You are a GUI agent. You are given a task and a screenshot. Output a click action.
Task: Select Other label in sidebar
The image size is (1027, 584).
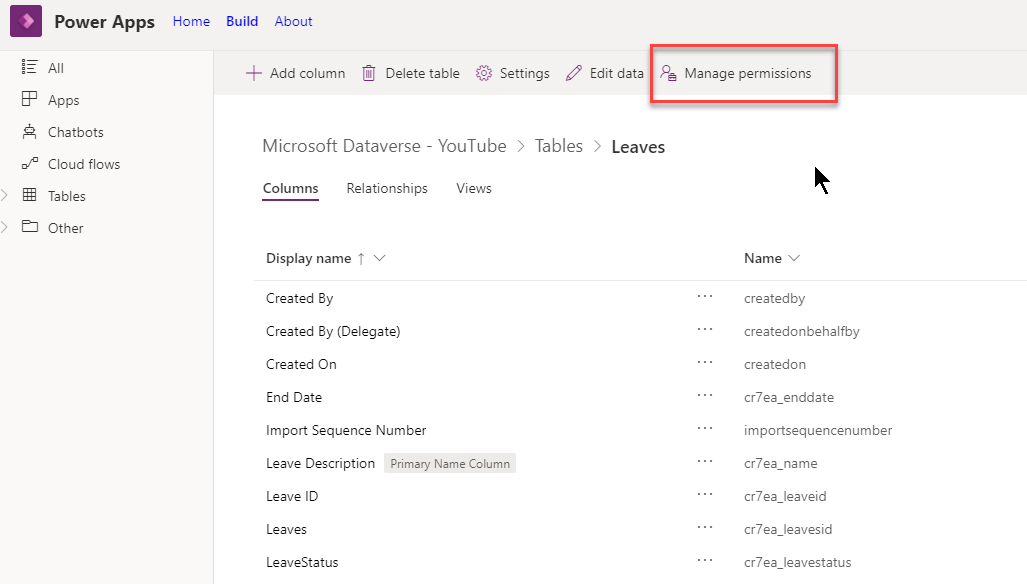tap(65, 228)
